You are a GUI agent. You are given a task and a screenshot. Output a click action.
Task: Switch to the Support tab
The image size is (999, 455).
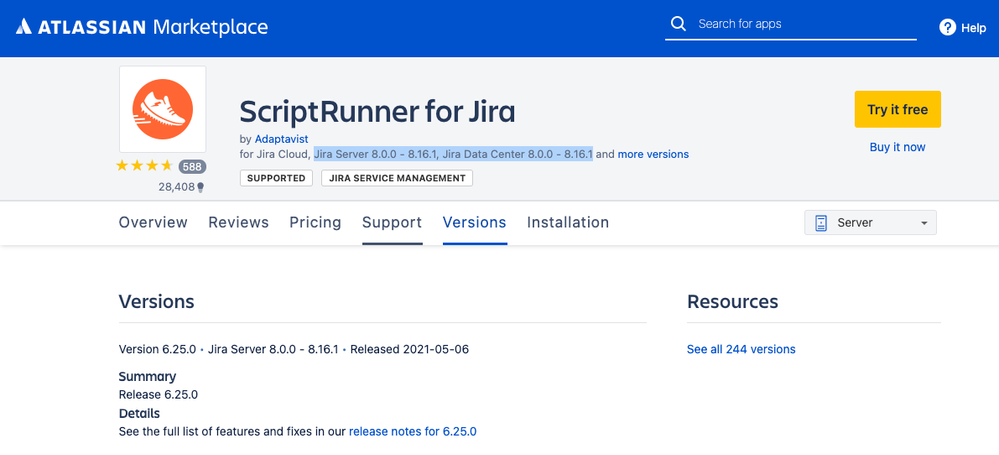(x=392, y=222)
